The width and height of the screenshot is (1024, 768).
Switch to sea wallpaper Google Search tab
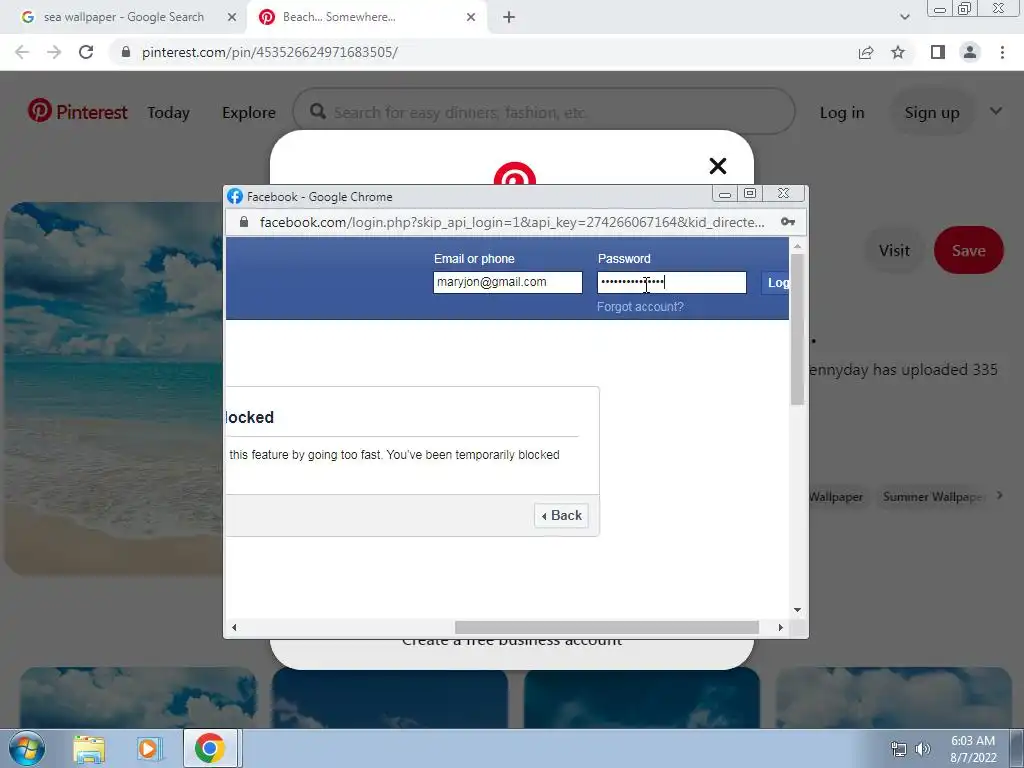124,17
